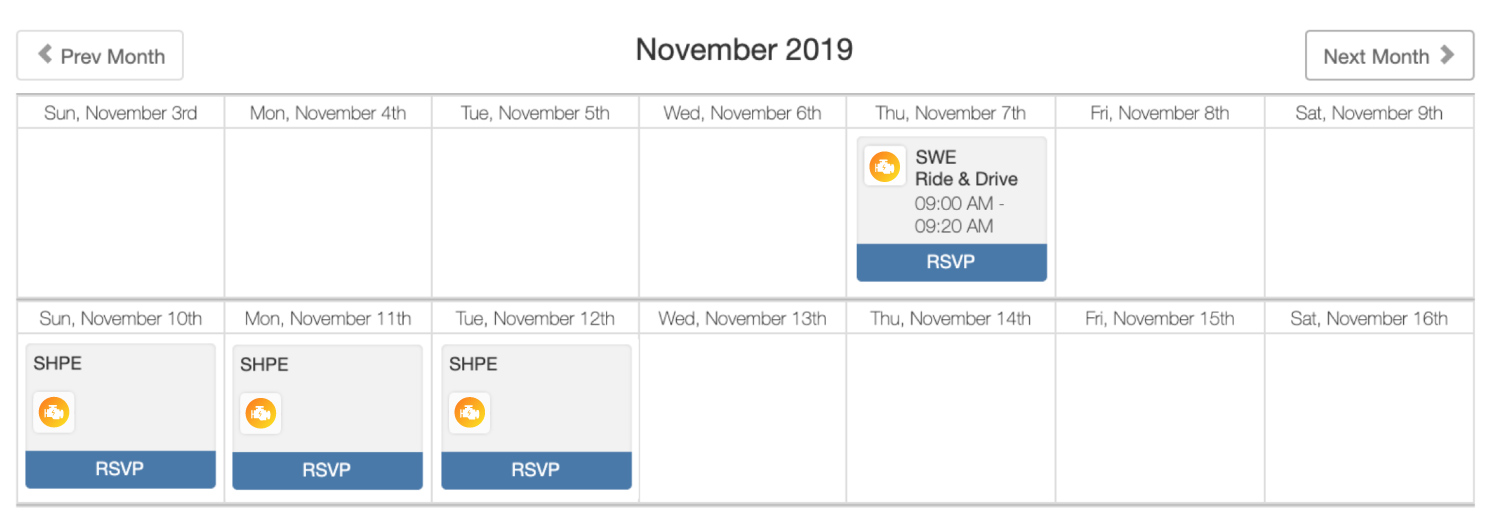The image size is (1490, 514).
Task: Click the SHPE icon on November 10th
Action: click(54, 412)
